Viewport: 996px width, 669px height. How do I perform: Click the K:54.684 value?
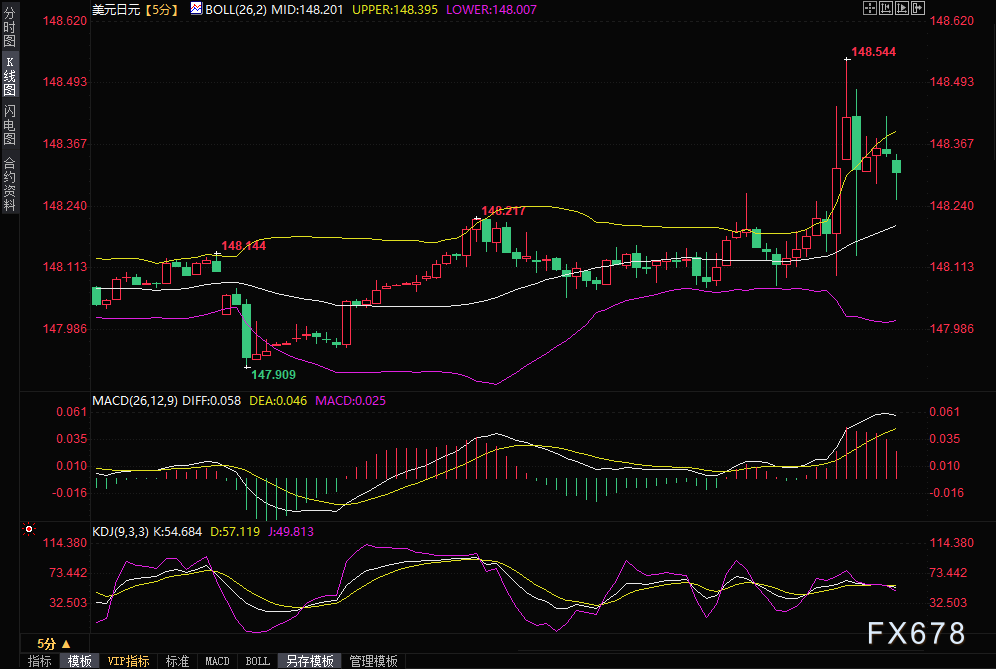pos(178,532)
